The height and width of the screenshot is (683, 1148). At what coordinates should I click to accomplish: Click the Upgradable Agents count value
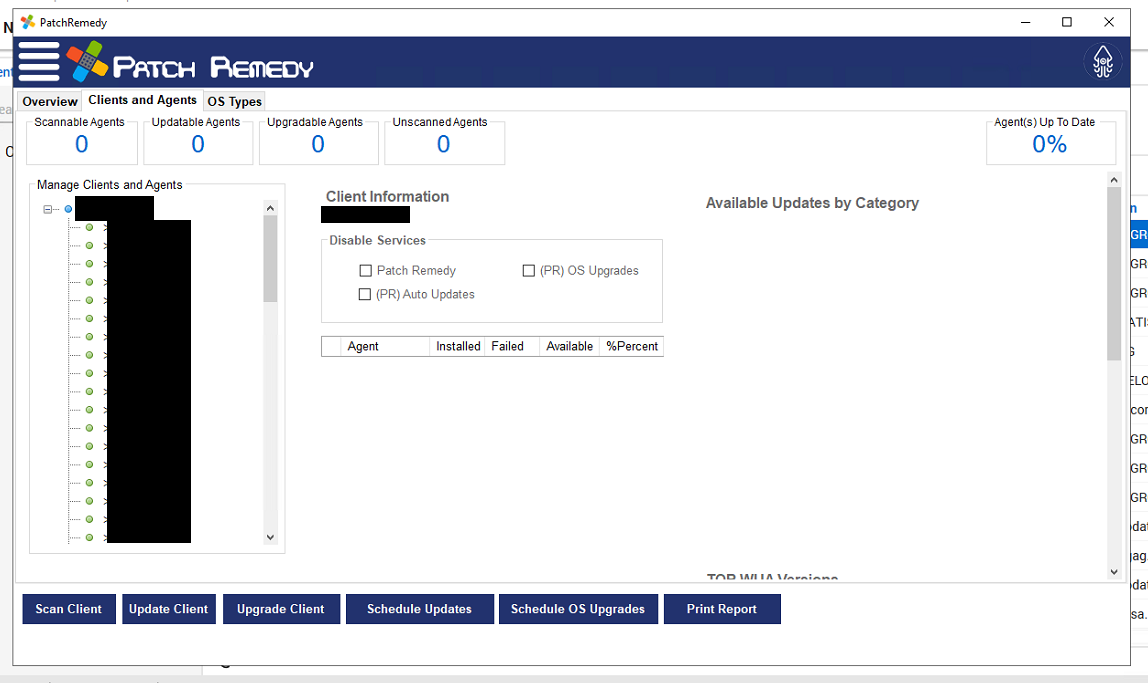[x=318, y=144]
